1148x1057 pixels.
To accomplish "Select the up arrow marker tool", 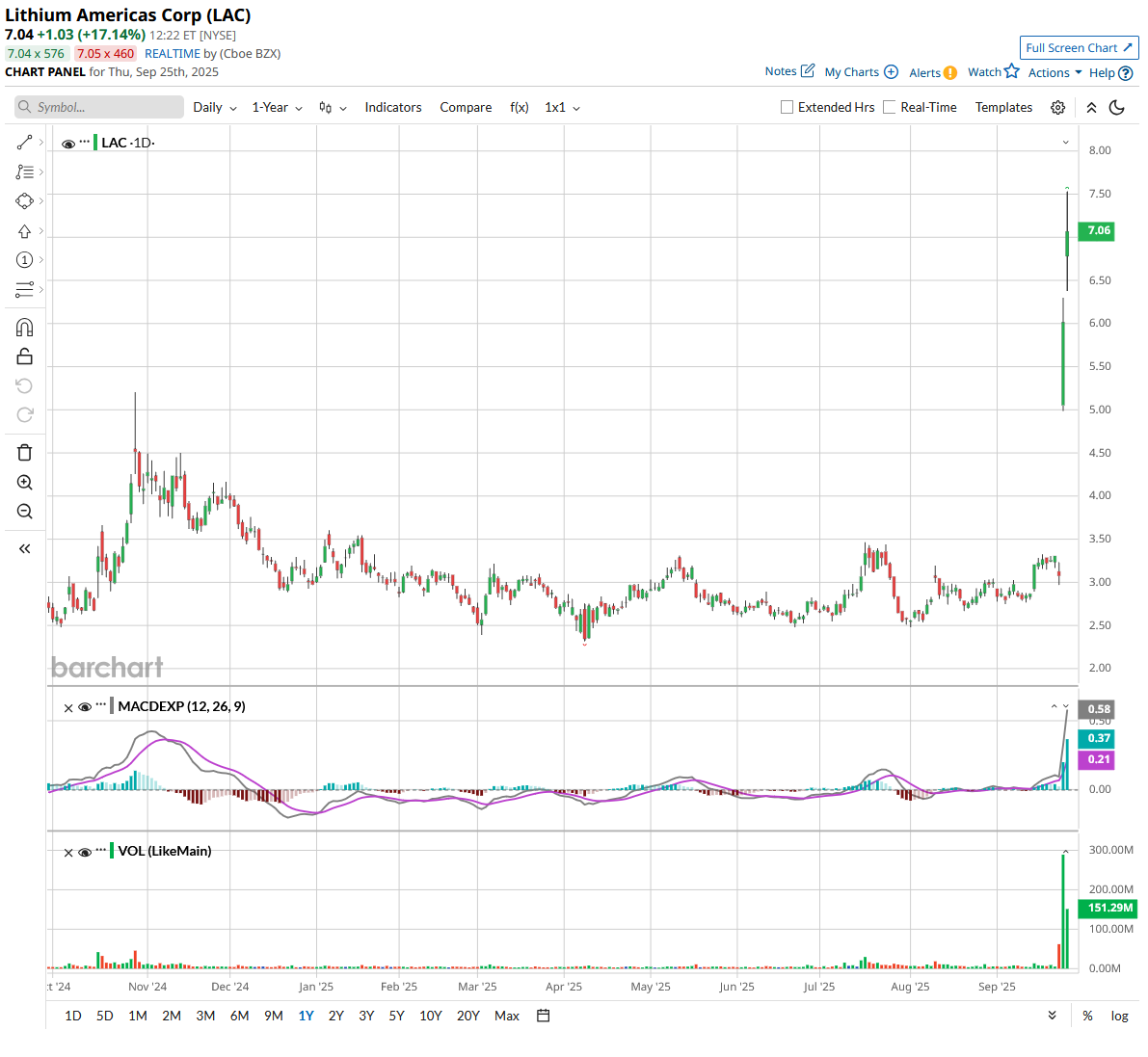I will click(24, 231).
